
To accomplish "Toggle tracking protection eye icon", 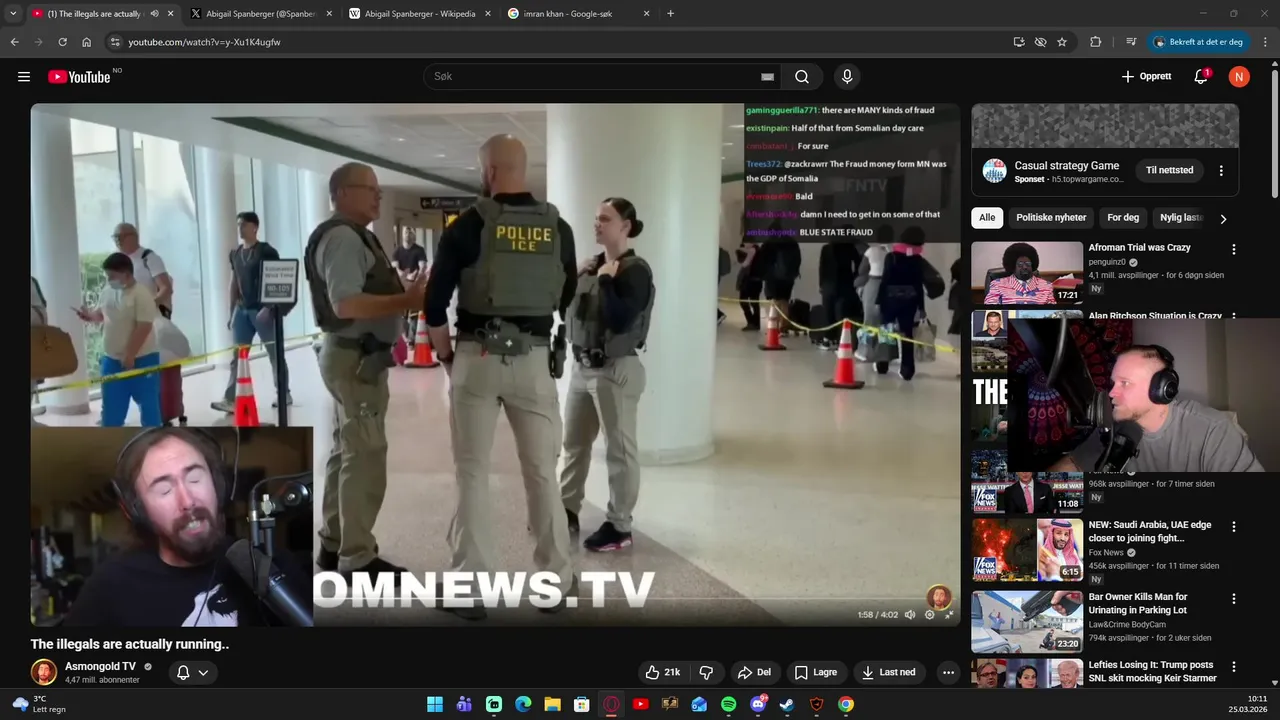I will point(1040,42).
